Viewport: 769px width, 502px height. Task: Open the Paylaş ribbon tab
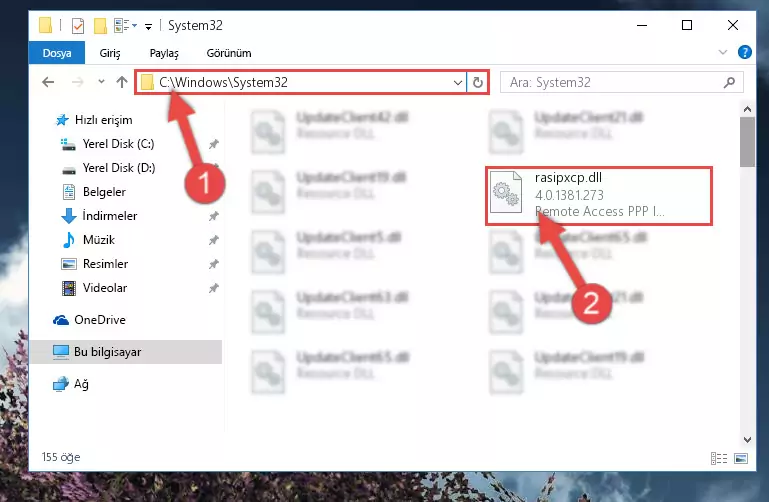(164, 53)
